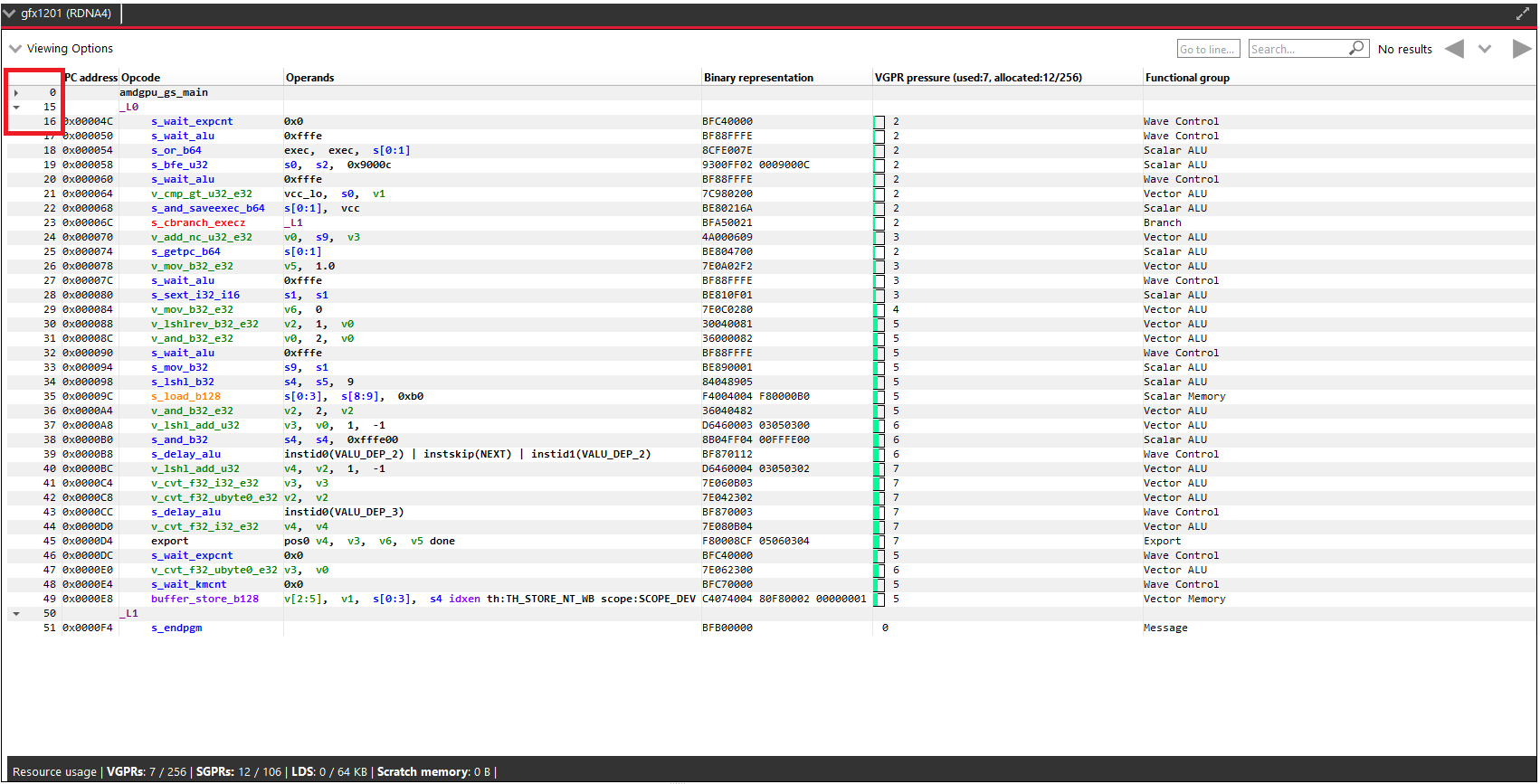
Task: Follow the _L1 label in s_cbranch_execz operand
Action: point(294,223)
